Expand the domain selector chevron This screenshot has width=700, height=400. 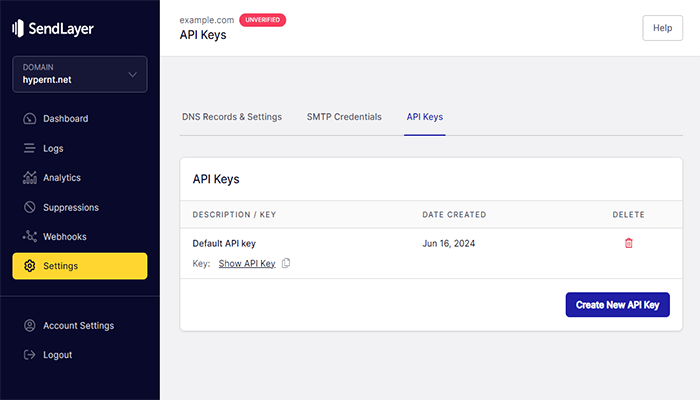pos(133,75)
